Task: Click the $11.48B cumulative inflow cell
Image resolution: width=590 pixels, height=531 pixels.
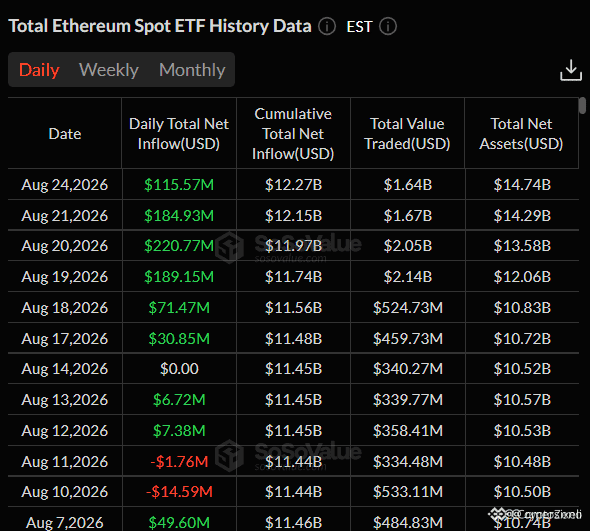Action: coord(293,339)
